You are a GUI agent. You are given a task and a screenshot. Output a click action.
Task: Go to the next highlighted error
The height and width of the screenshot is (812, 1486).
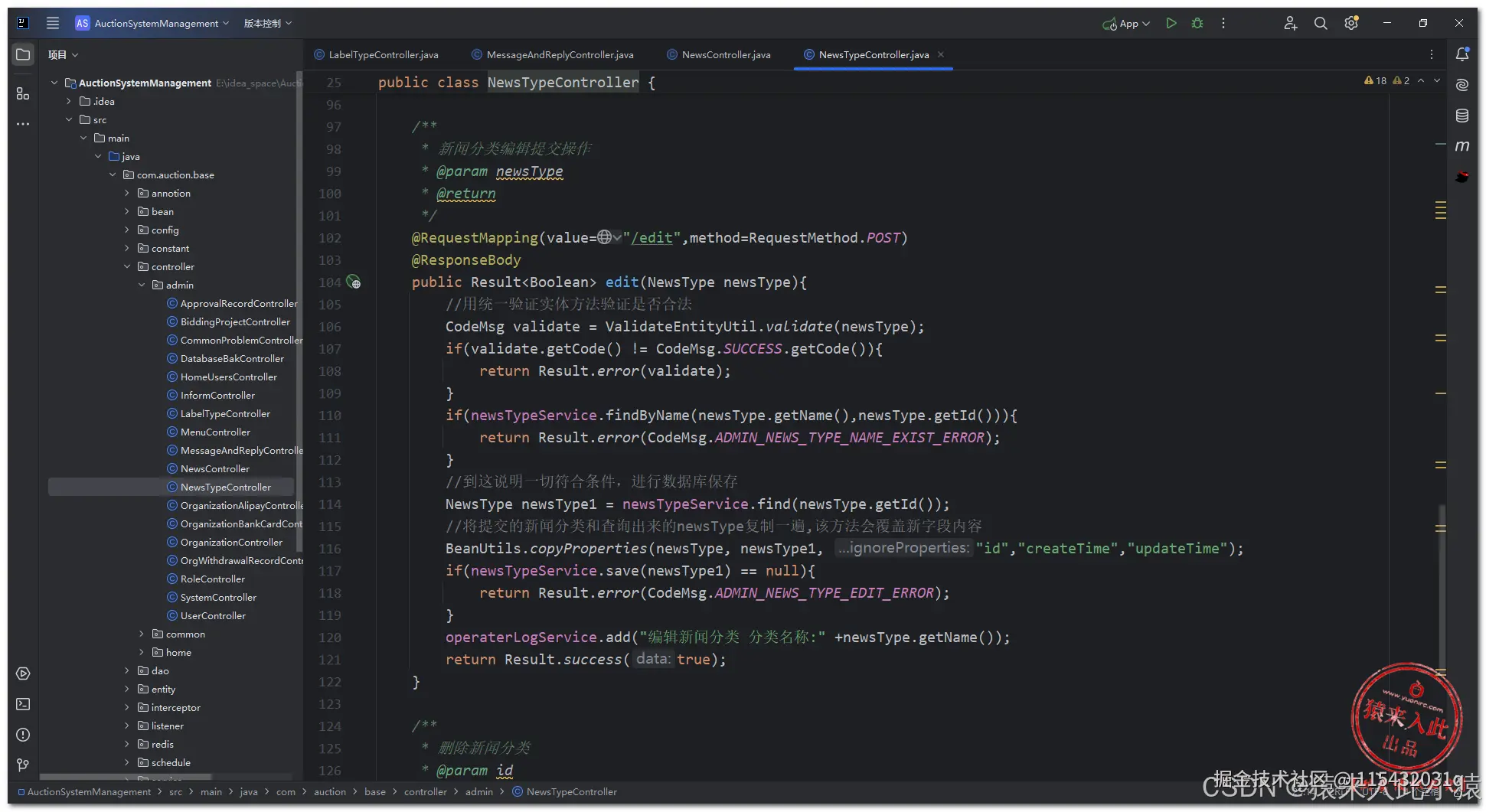pyautogui.click(x=1437, y=80)
